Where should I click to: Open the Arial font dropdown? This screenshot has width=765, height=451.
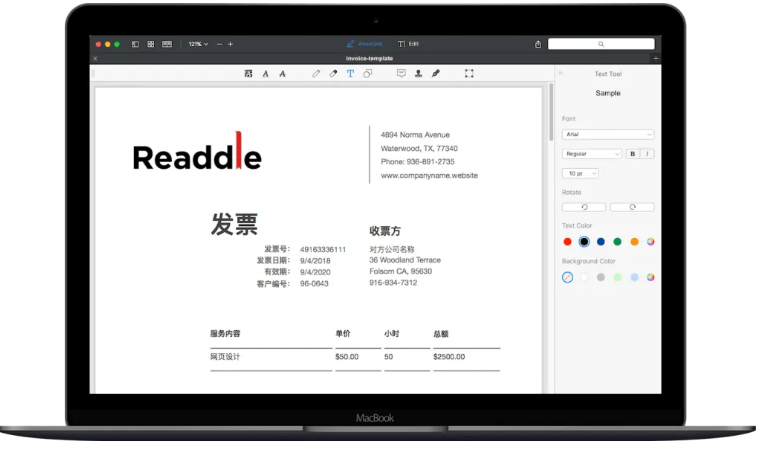608,134
